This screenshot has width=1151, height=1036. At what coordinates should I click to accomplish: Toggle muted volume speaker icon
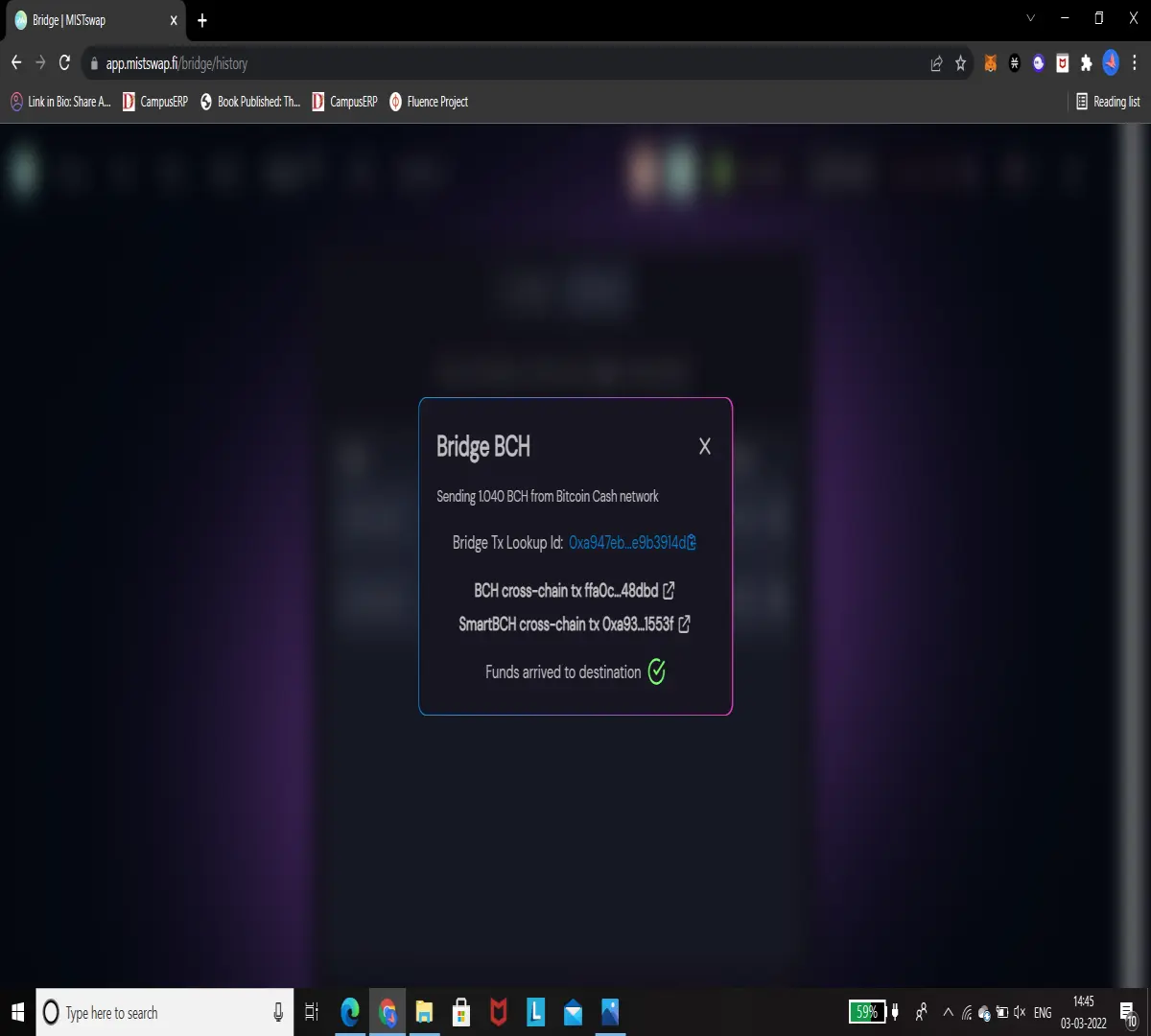1020,1013
